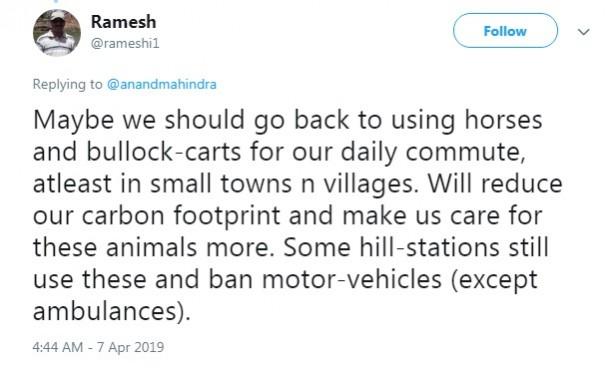Click the Follow button

pos(505,31)
